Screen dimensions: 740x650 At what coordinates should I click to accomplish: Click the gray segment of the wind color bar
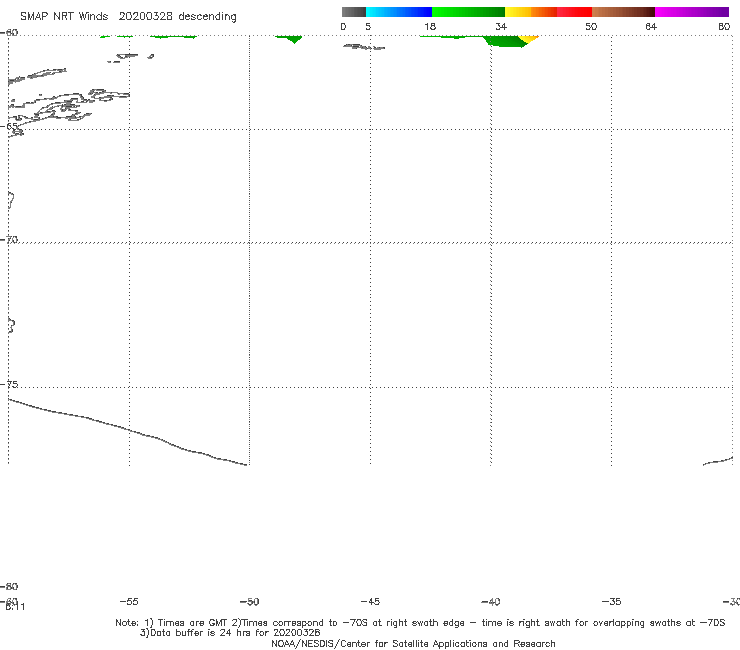(353, 12)
